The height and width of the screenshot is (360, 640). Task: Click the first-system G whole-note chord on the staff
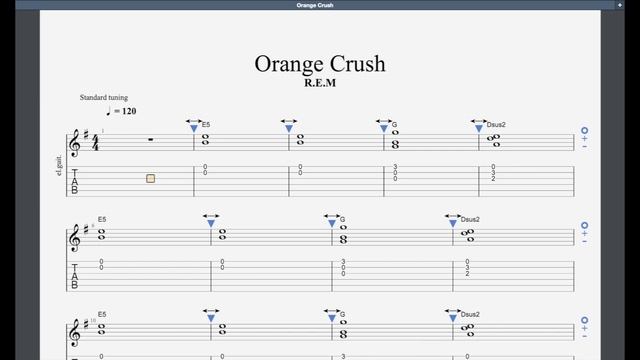395,140
